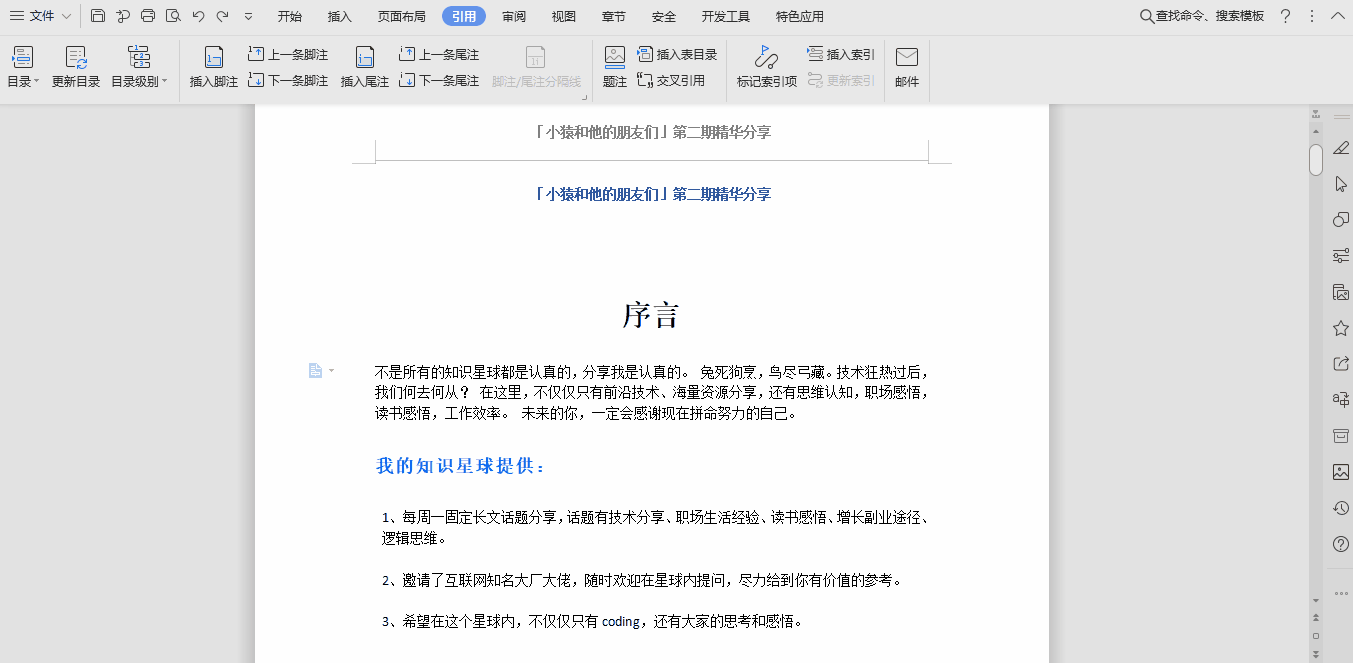Image resolution: width=1353 pixels, height=663 pixels.
Task: Switch to the 插入 tab
Action: click(x=340, y=16)
